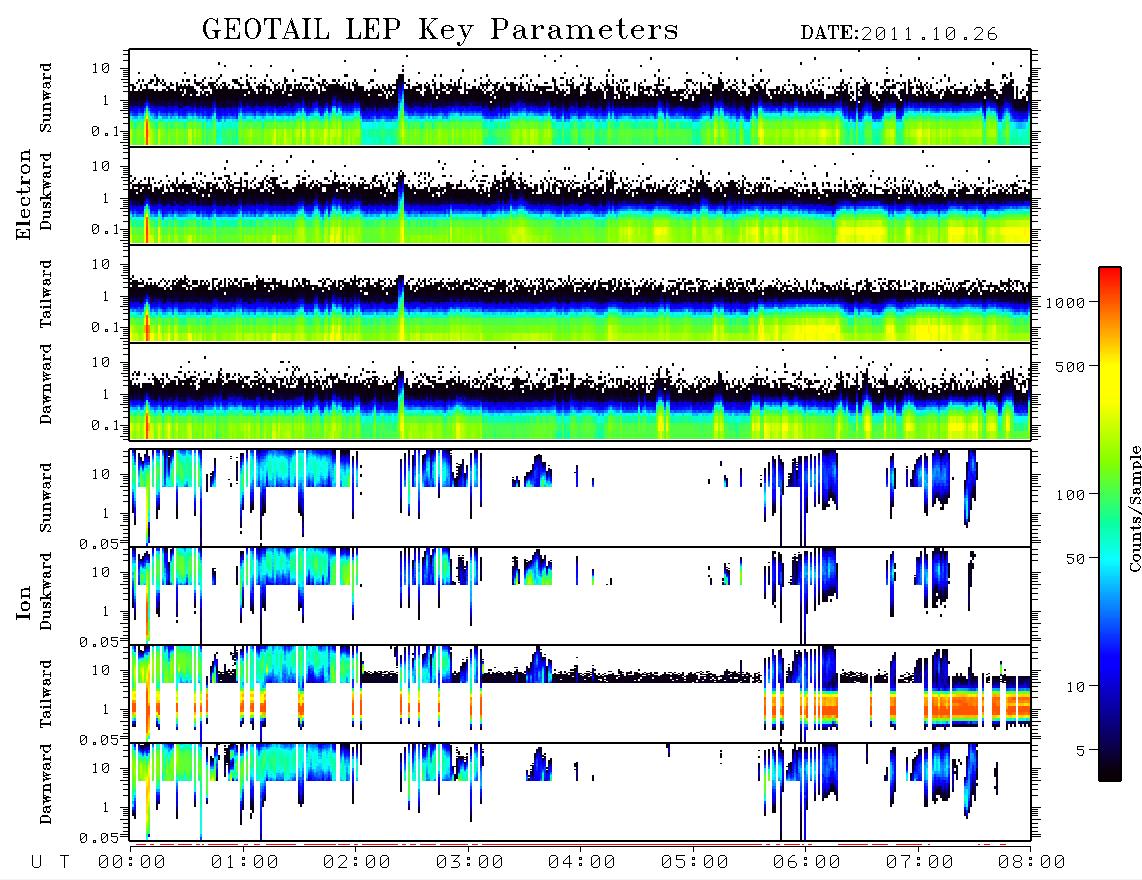Click the Counts/Sample colorbar title
Image resolution: width=1142 pixels, height=880 pixels.
(x=1134, y=508)
